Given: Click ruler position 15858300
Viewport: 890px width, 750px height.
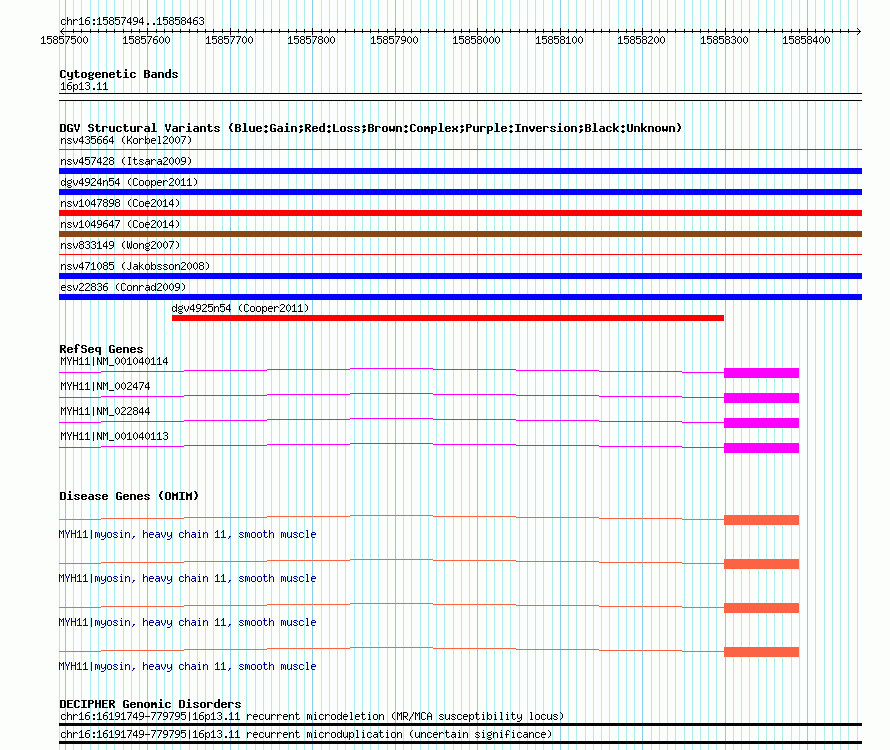Looking at the screenshot, I should [724, 40].
